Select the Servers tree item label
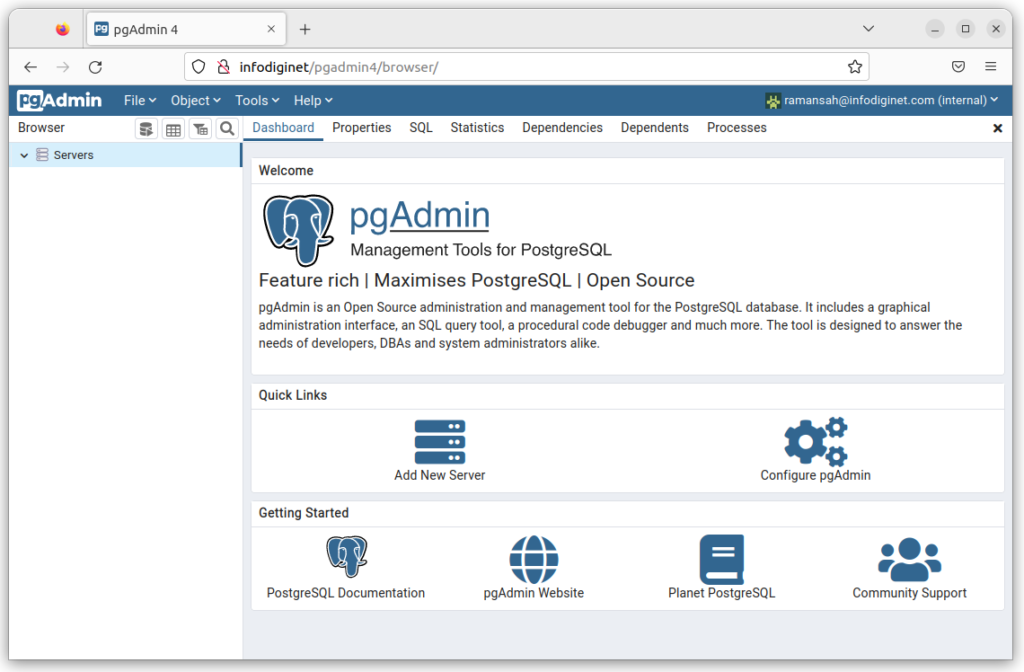 pyautogui.click(x=74, y=155)
